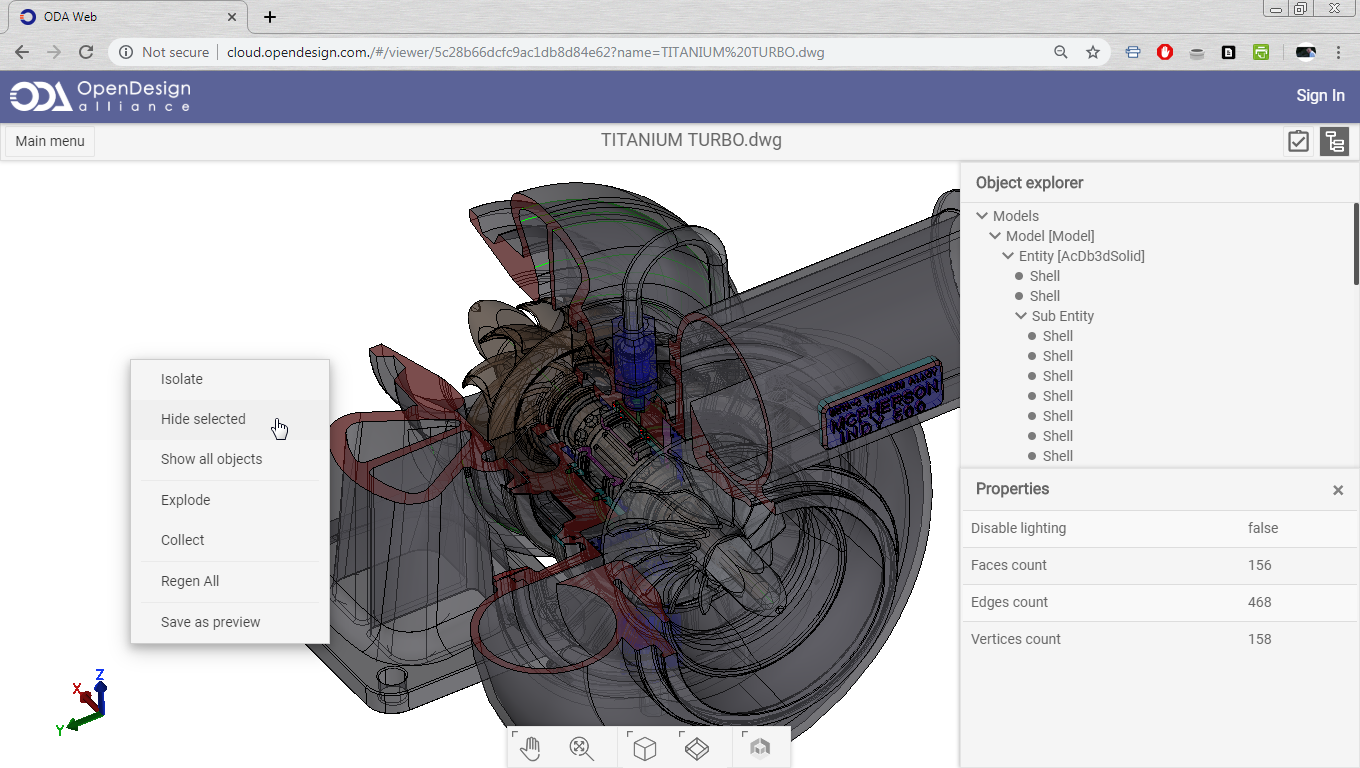Click the Properties panel heading
This screenshot has width=1360, height=768.
tap(1012, 489)
